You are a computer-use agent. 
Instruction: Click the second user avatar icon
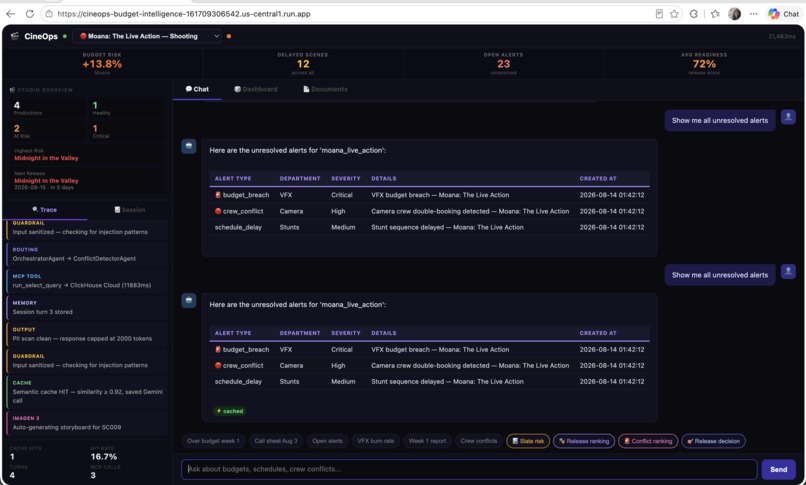pos(788,271)
